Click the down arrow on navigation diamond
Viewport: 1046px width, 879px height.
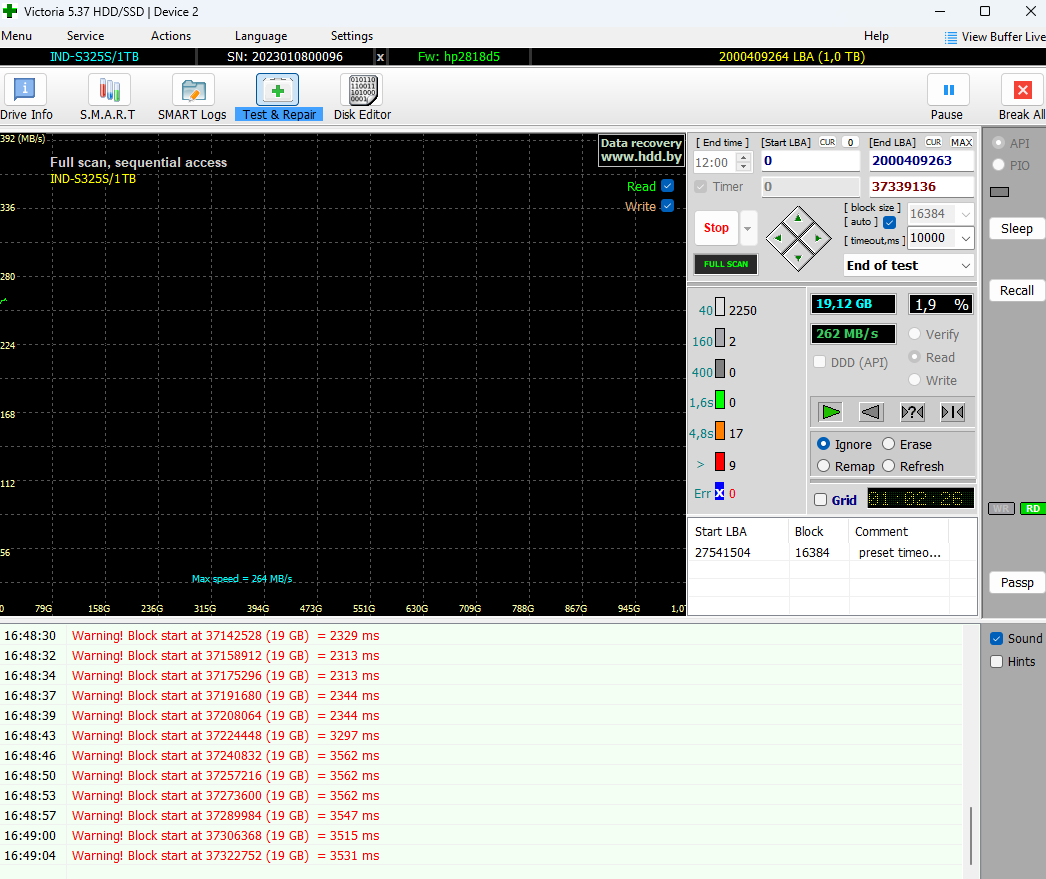(x=799, y=258)
